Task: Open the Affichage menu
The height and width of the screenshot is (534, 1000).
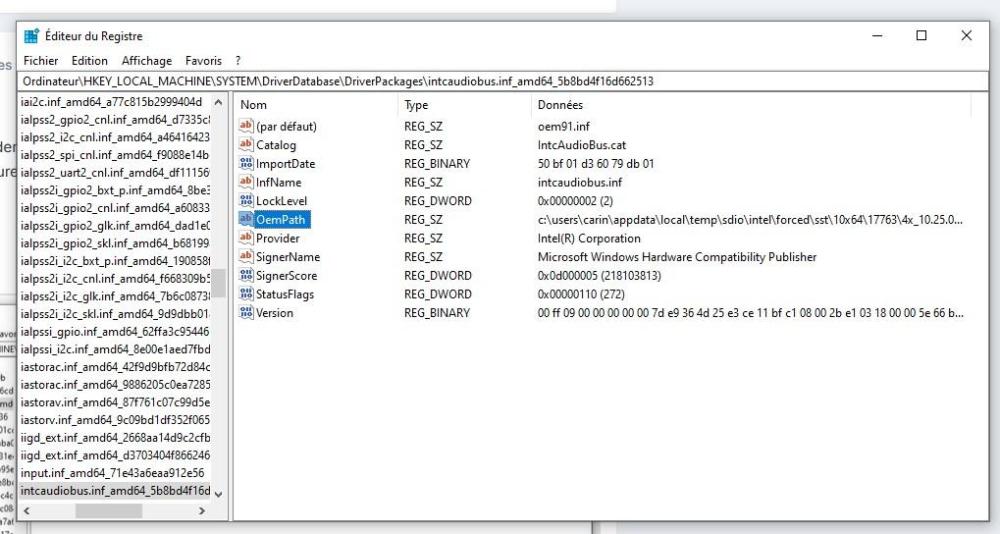Action: (147, 61)
